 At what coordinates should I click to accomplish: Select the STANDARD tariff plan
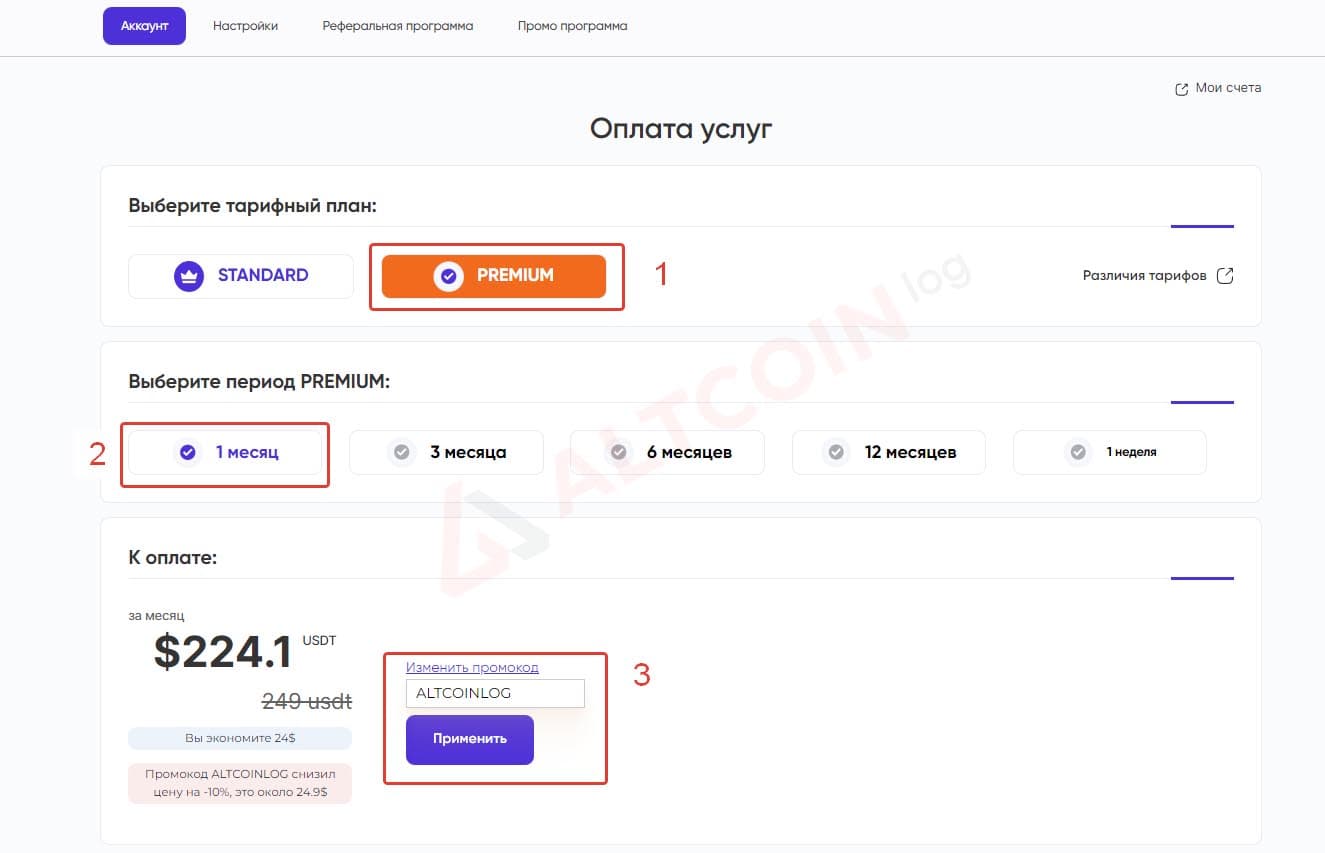[241, 276]
